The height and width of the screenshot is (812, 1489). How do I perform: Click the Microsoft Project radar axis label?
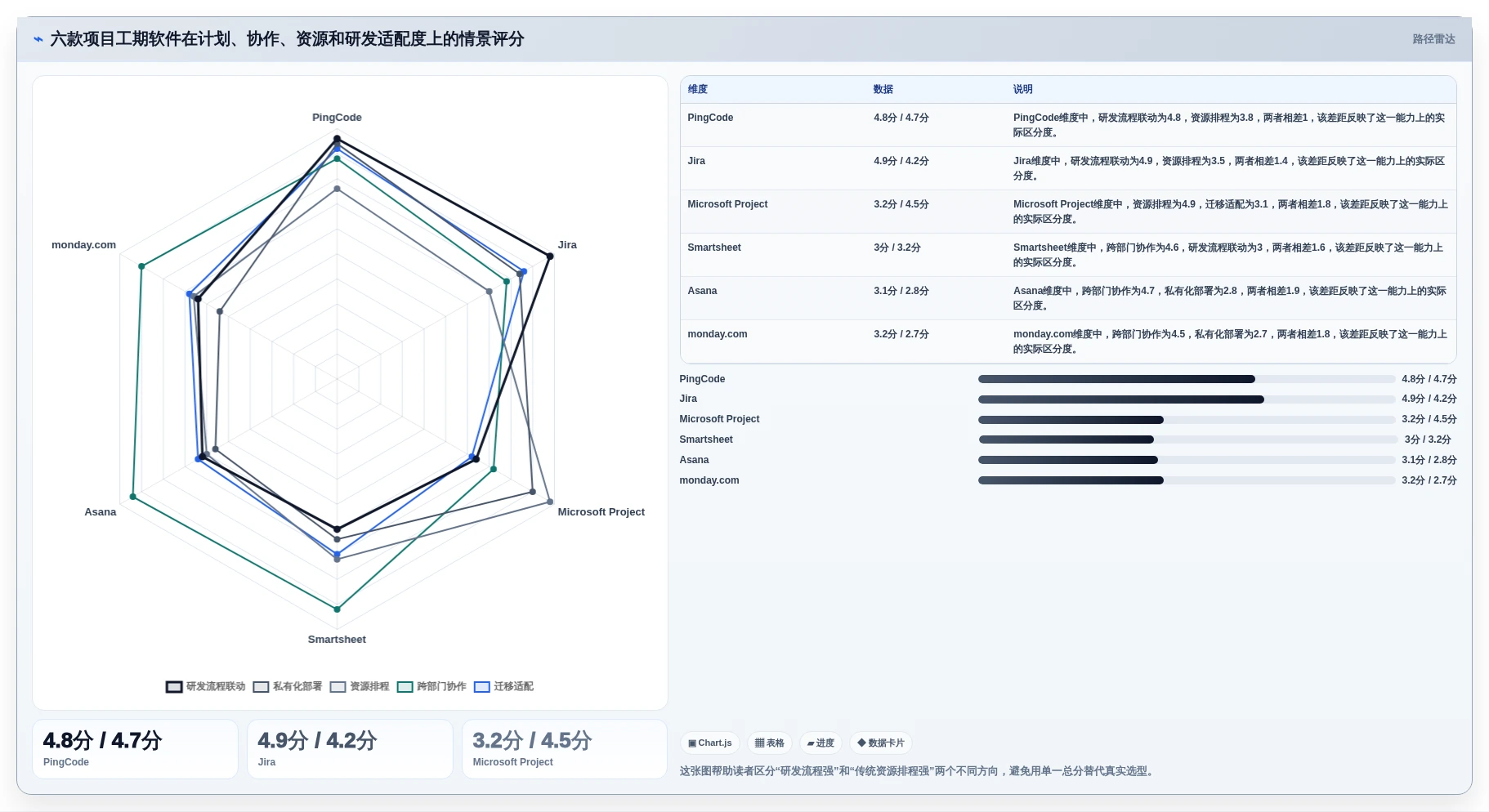pyautogui.click(x=601, y=512)
